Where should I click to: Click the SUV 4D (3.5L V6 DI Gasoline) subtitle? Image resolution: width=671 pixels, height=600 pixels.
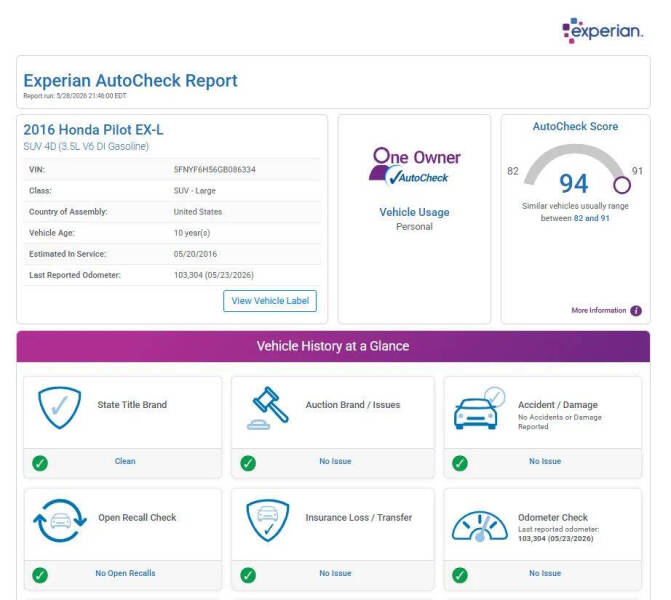point(86,146)
